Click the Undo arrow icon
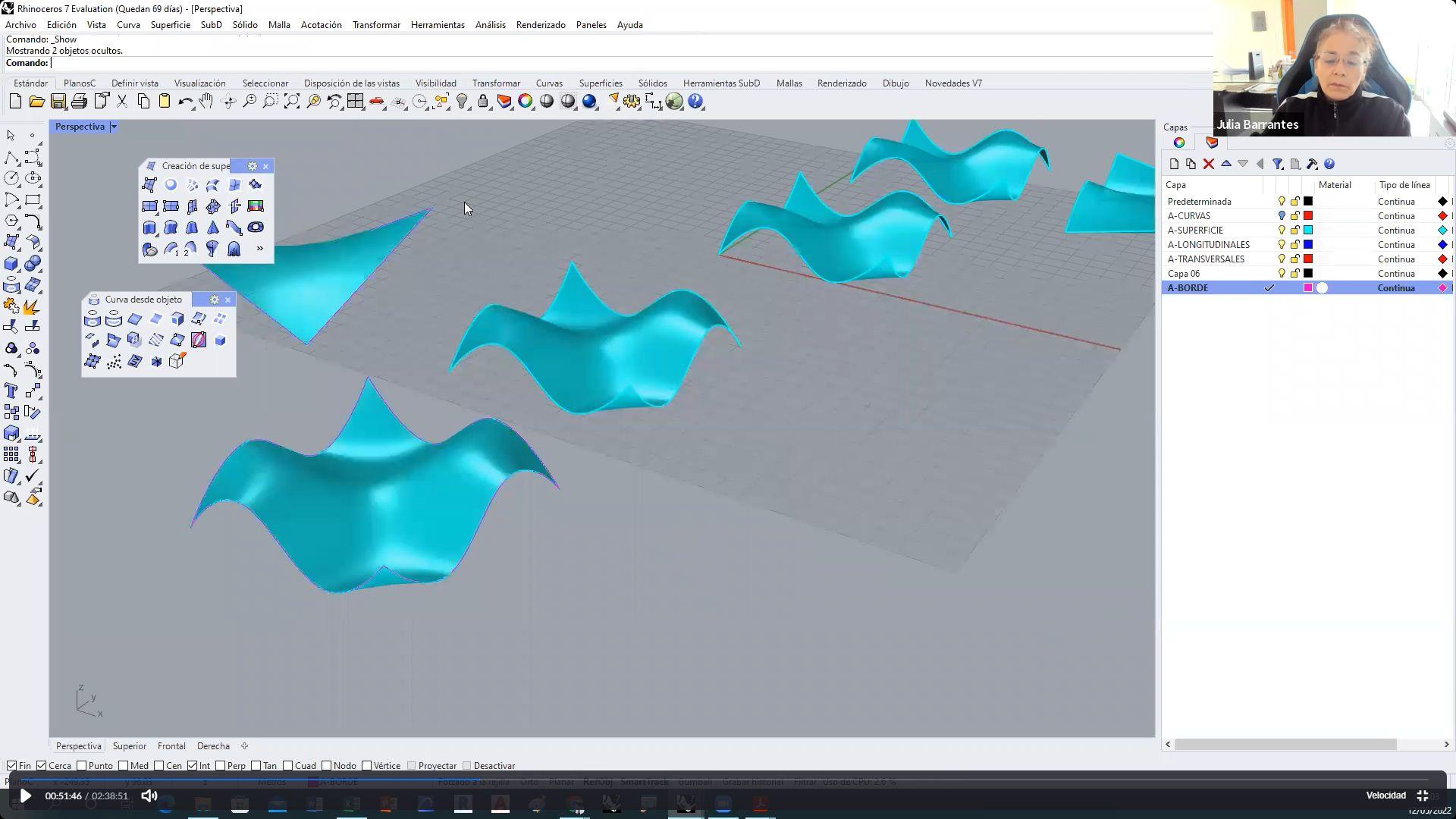The height and width of the screenshot is (819, 1456). [185, 102]
